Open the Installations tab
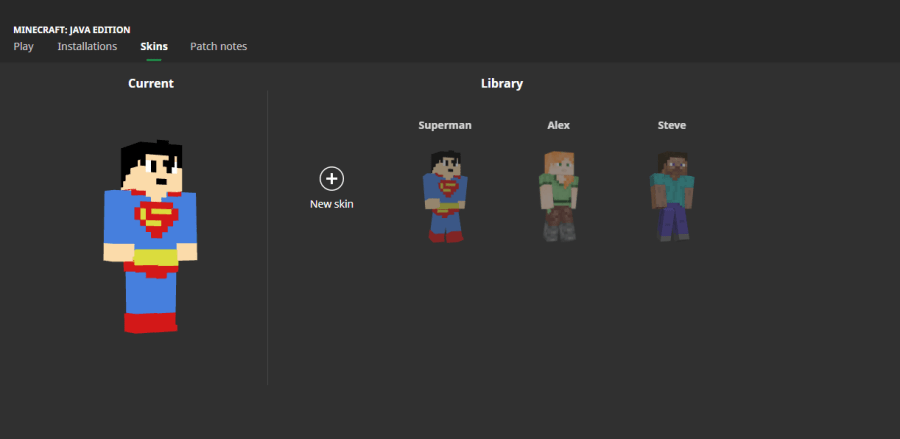The width and height of the screenshot is (900, 439). tap(87, 46)
